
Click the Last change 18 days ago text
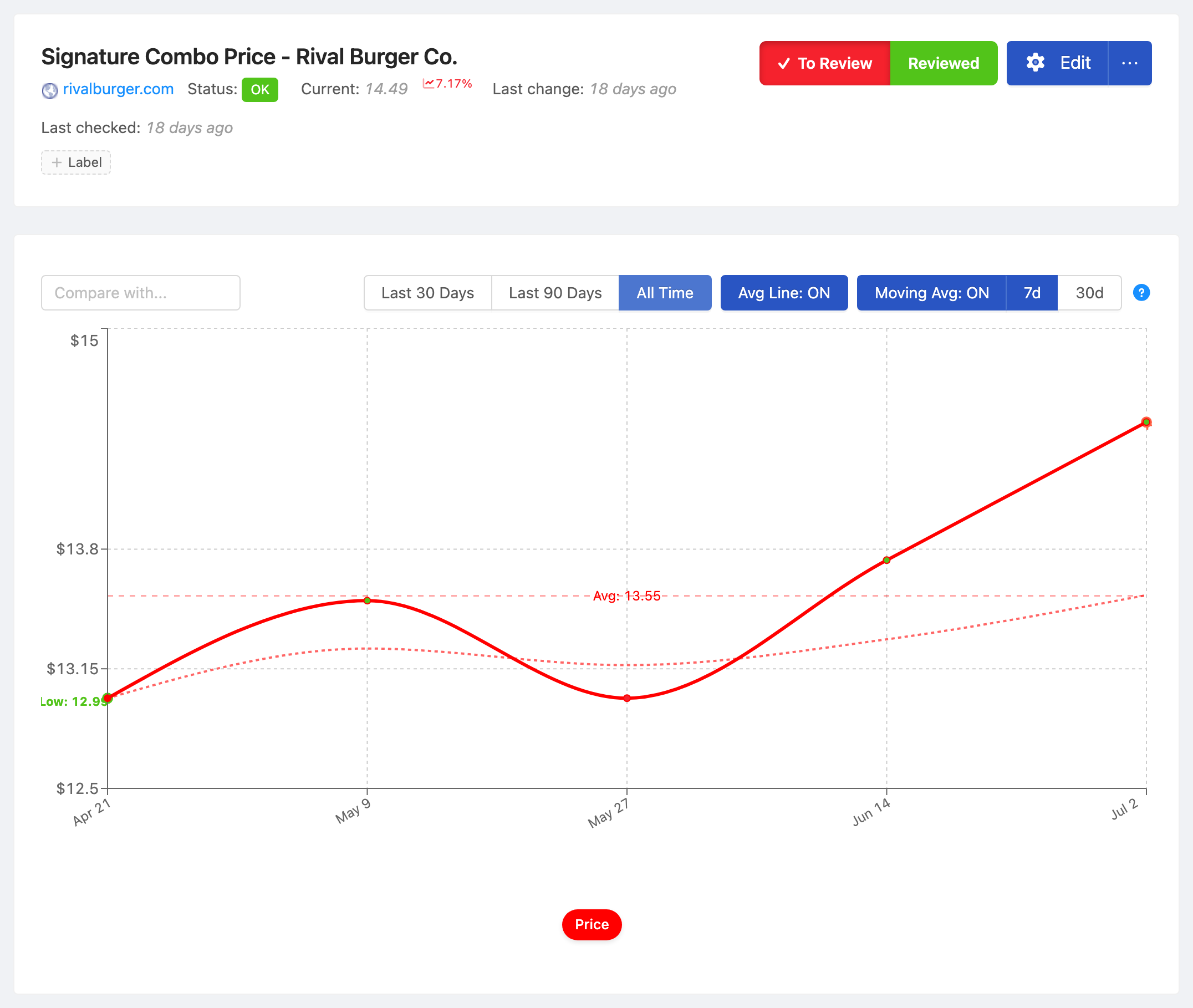pyautogui.click(x=633, y=89)
